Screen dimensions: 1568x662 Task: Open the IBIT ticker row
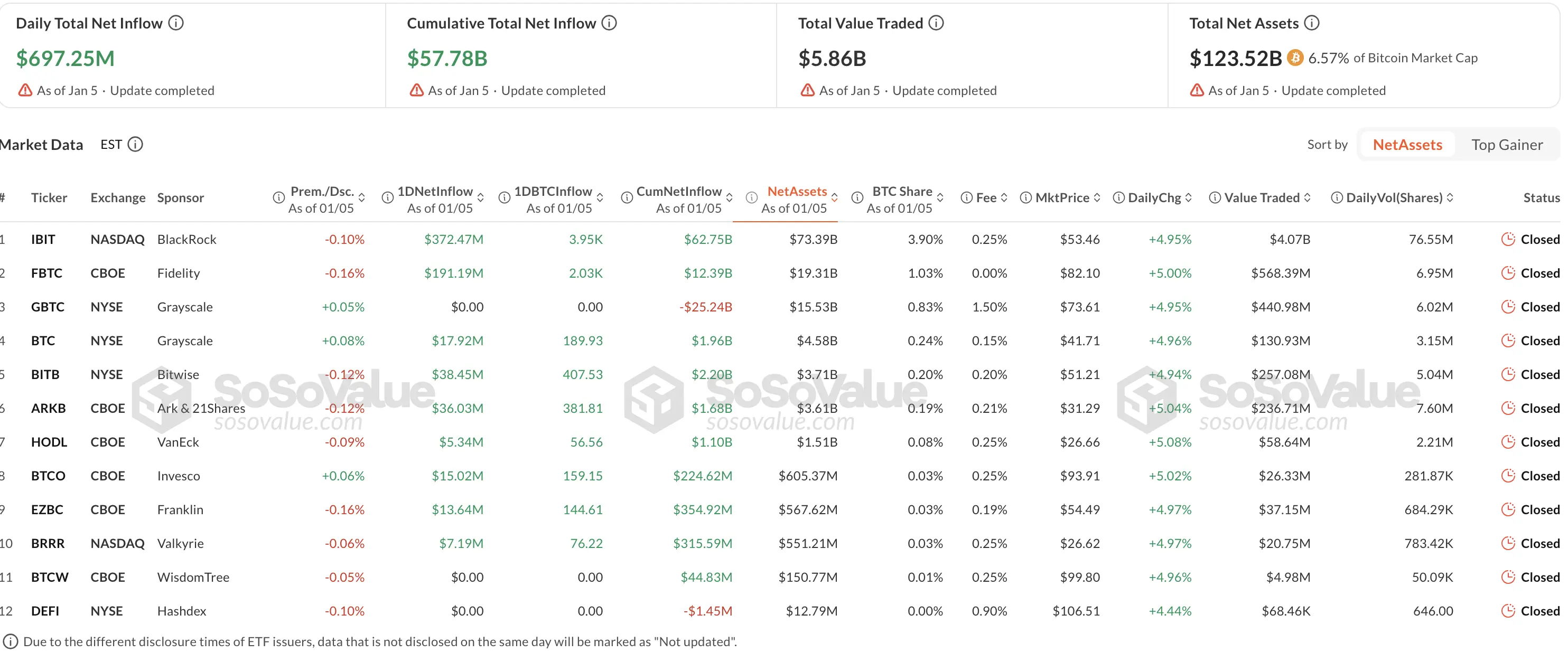pos(43,239)
